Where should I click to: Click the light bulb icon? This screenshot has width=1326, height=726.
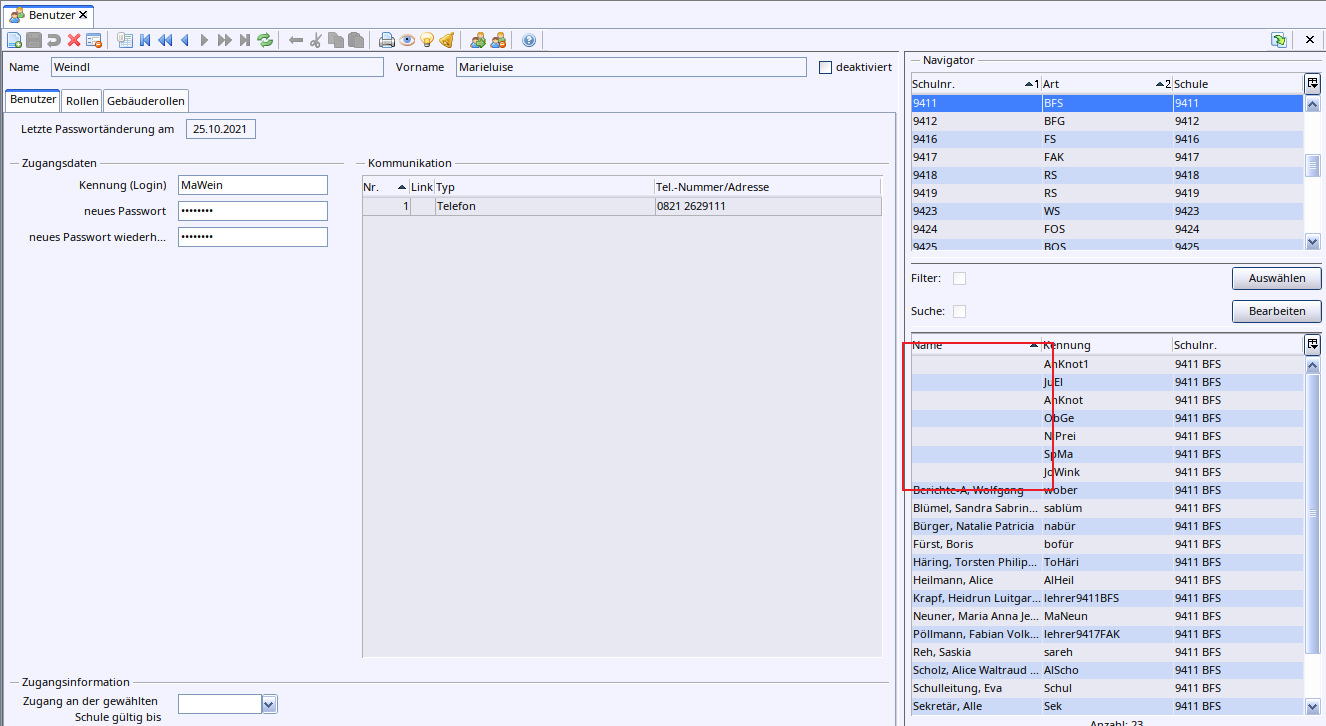[427, 40]
